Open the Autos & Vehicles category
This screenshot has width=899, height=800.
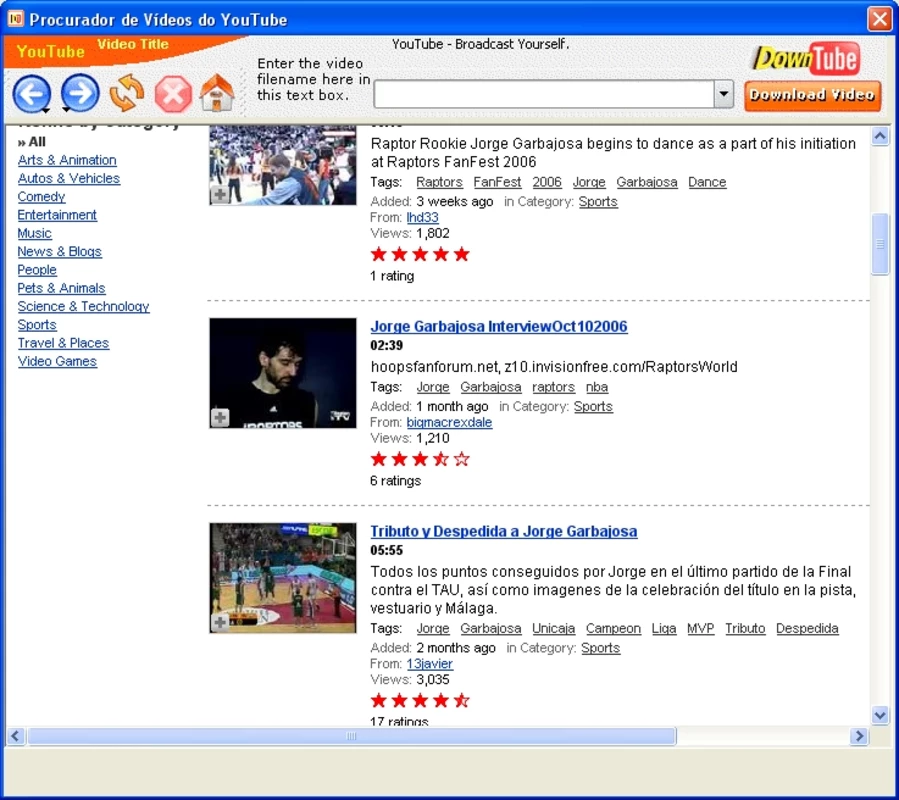tap(69, 178)
